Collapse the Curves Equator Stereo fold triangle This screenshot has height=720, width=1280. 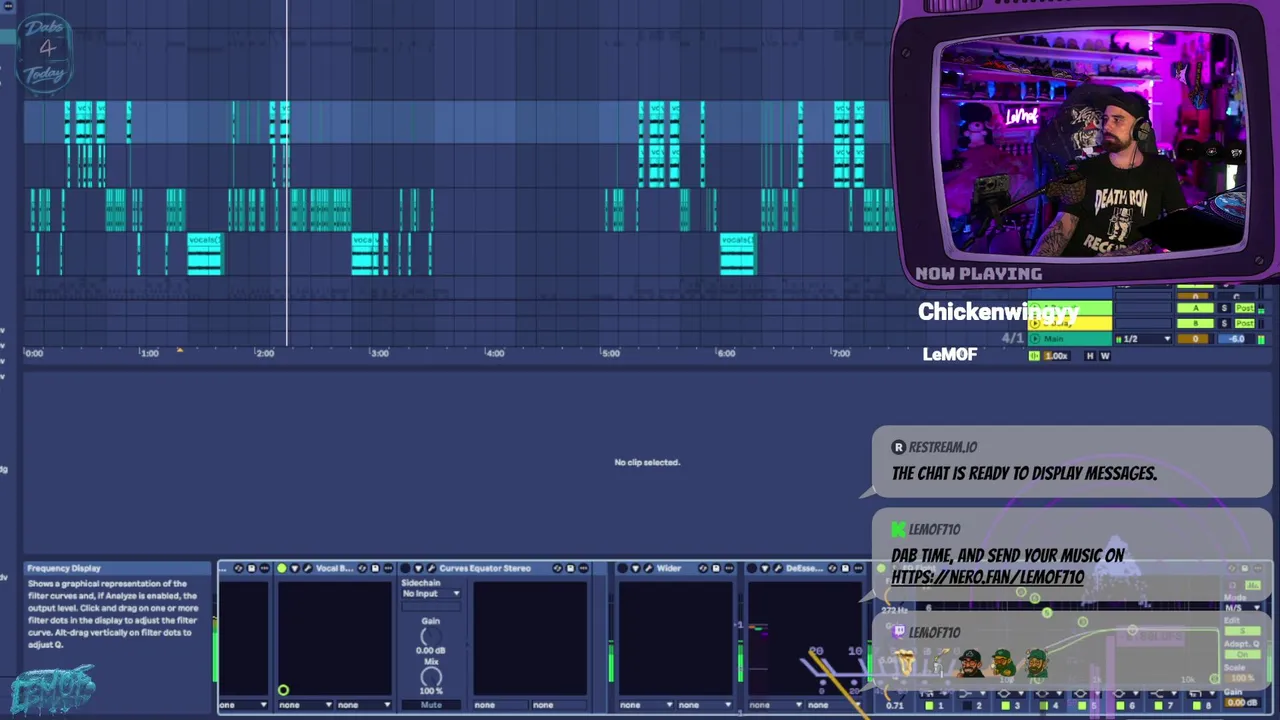click(x=418, y=568)
